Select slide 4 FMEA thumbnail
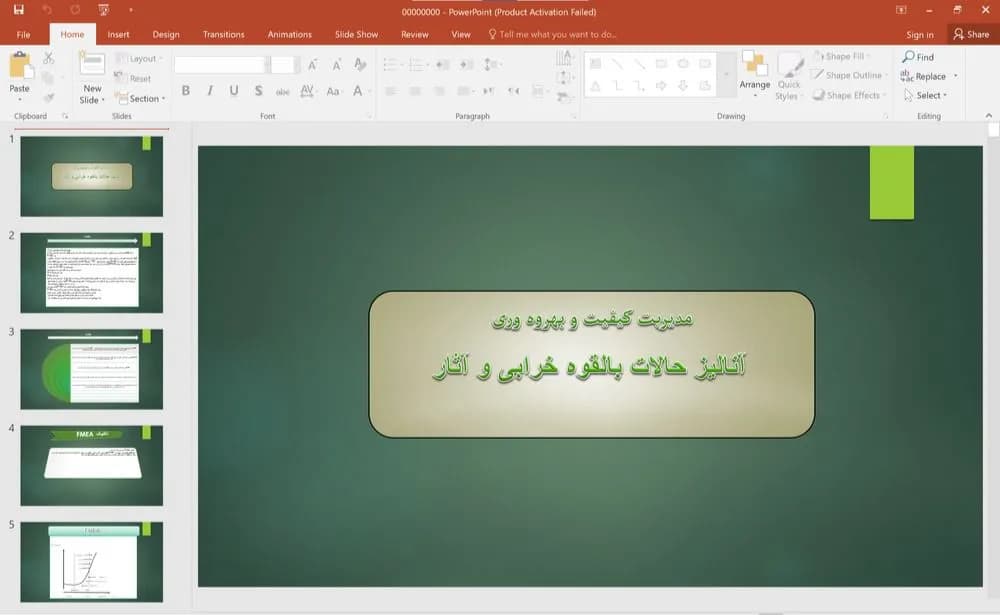 [x=92, y=466]
